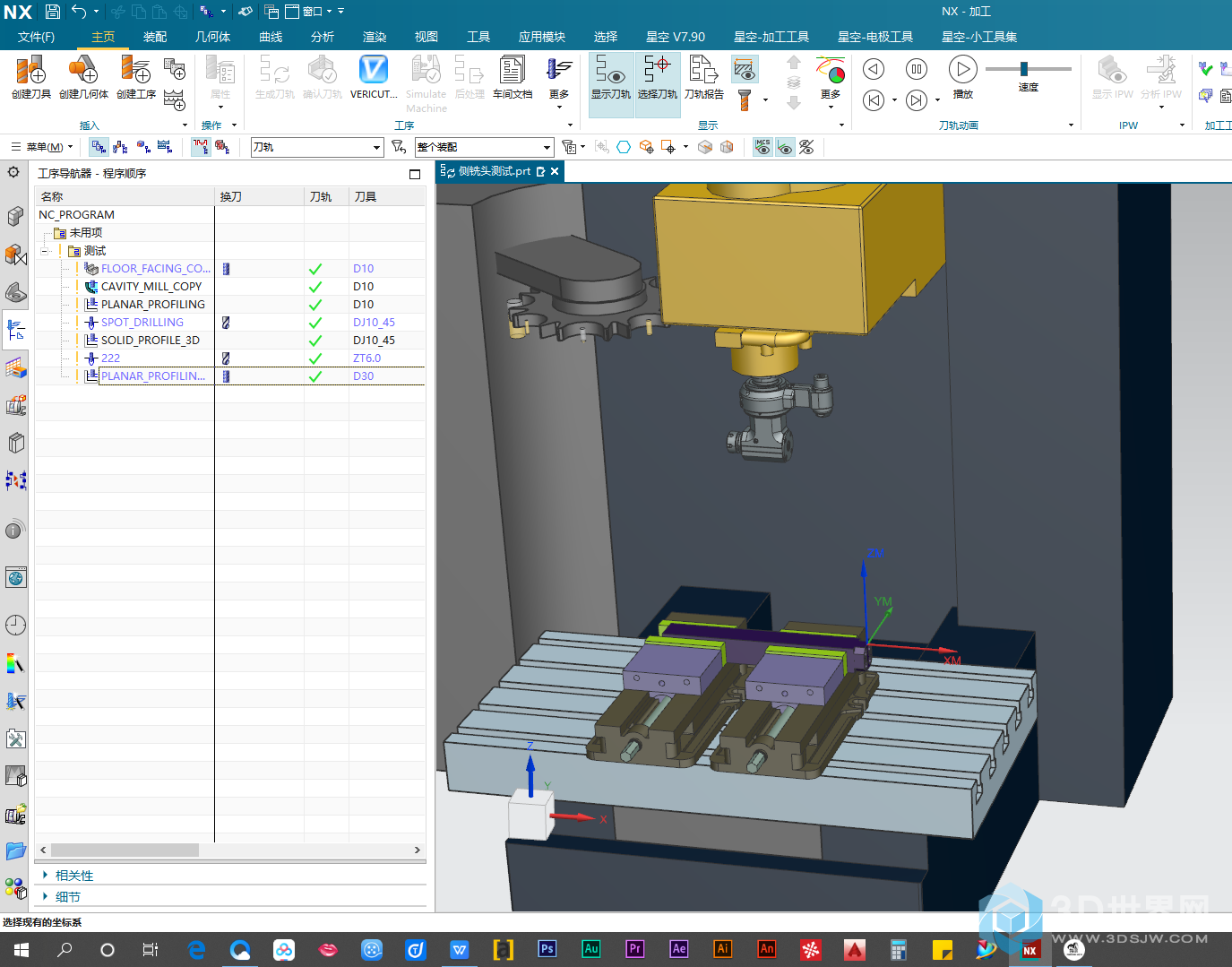Screen dimensions: 1232x967
Task: Play the tool path animation
Action: click(x=963, y=69)
